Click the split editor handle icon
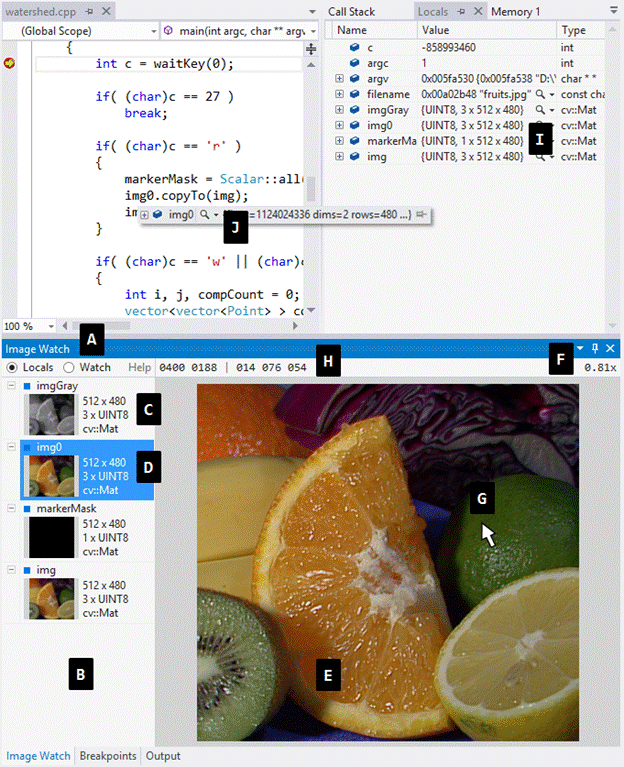This screenshot has height=767, width=624. click(311, 48)
